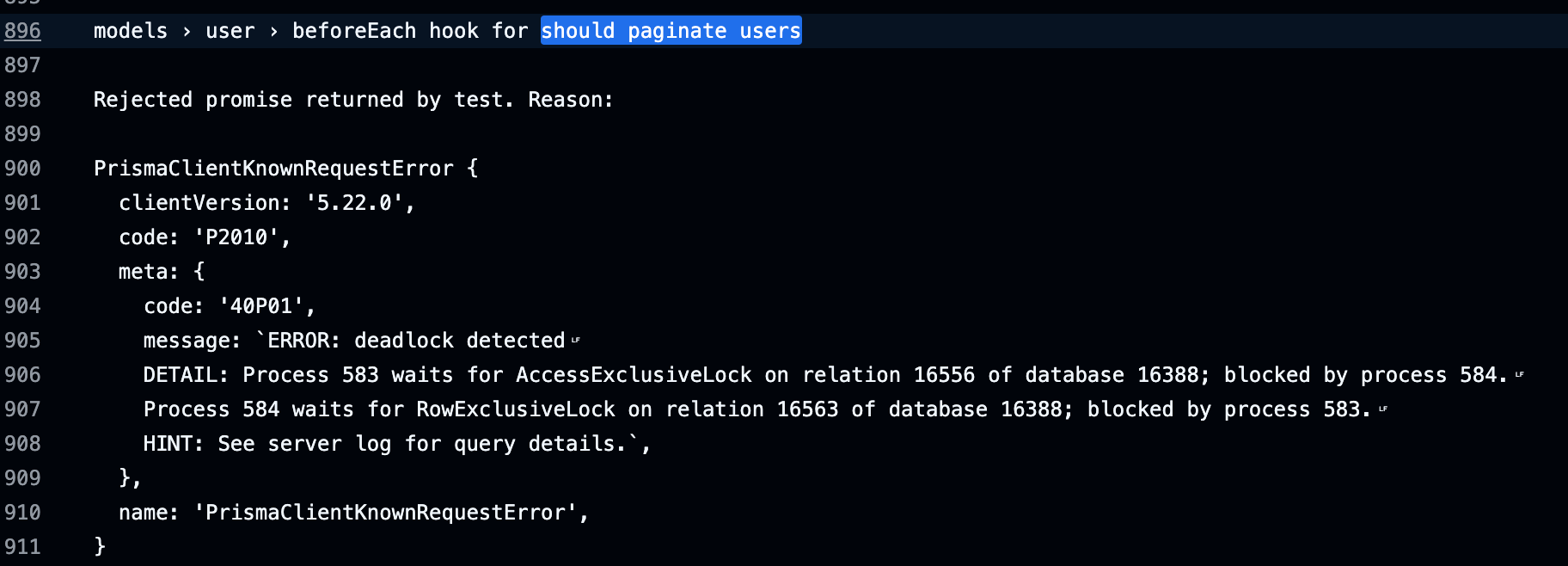
Task: Select line number 904
Action: tap(22, 306)
